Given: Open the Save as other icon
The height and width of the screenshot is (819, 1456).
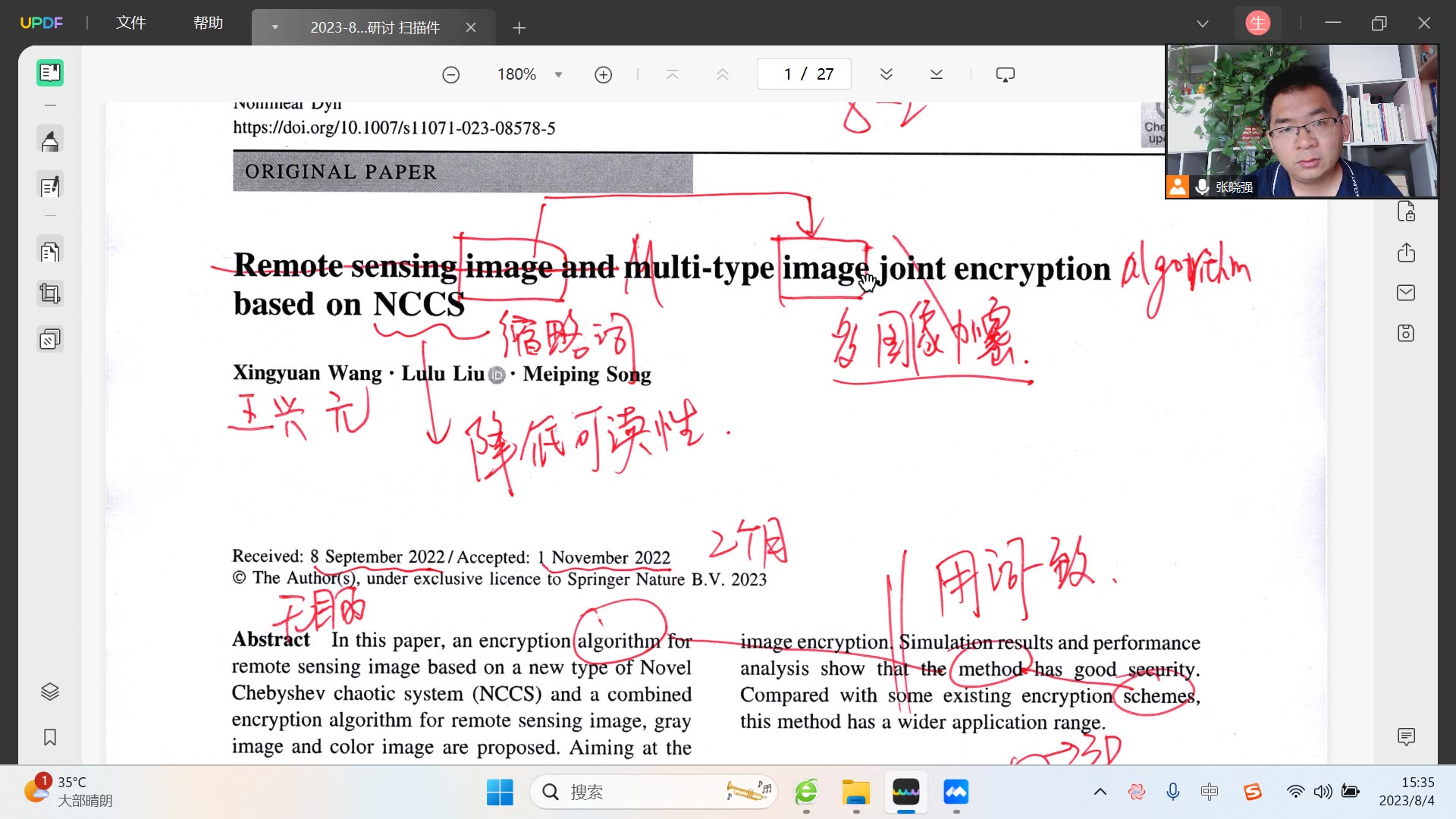Looking at the screenshot, I should coord(1407,333).
